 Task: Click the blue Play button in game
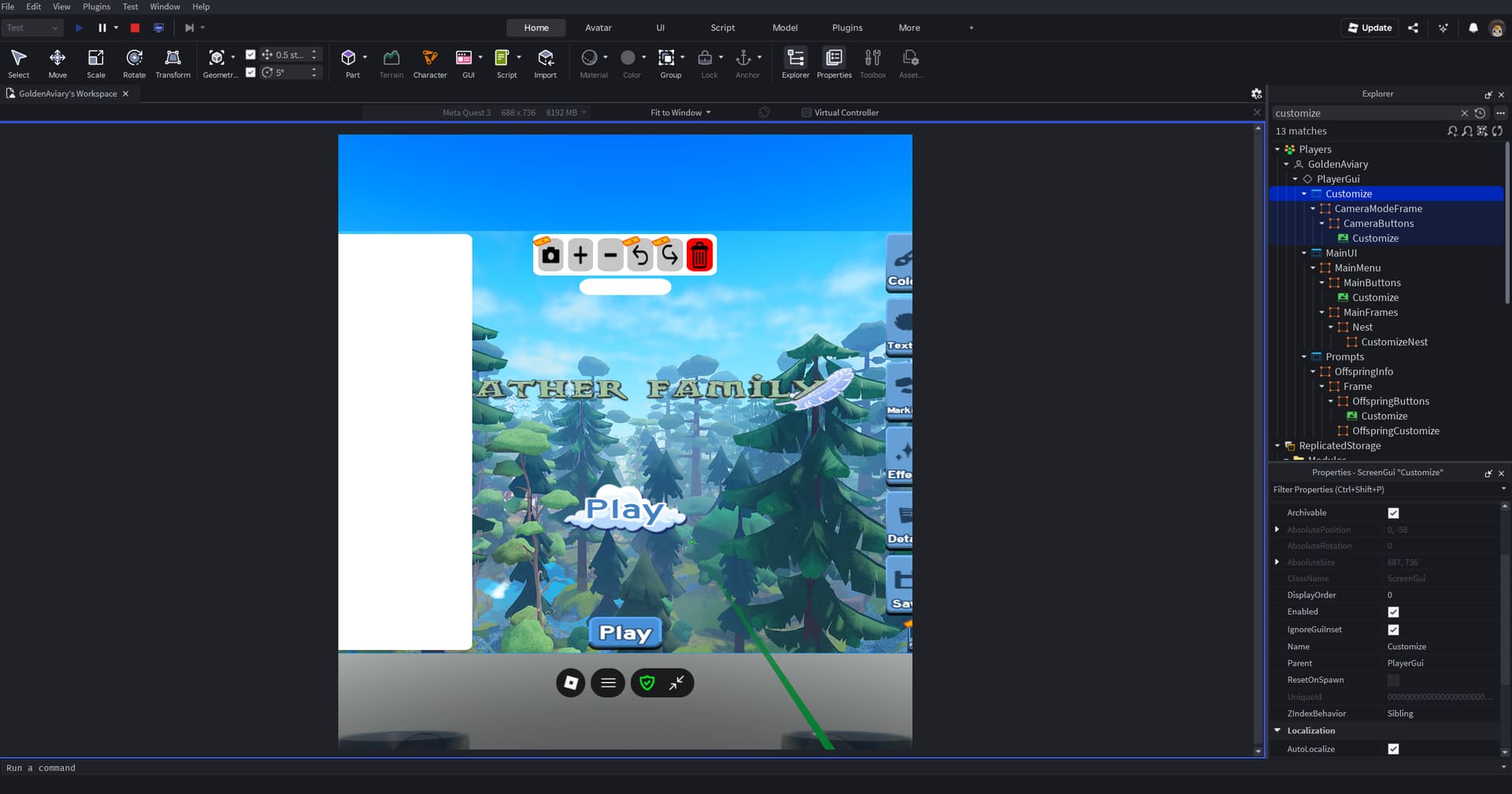[x=625, y=633]
